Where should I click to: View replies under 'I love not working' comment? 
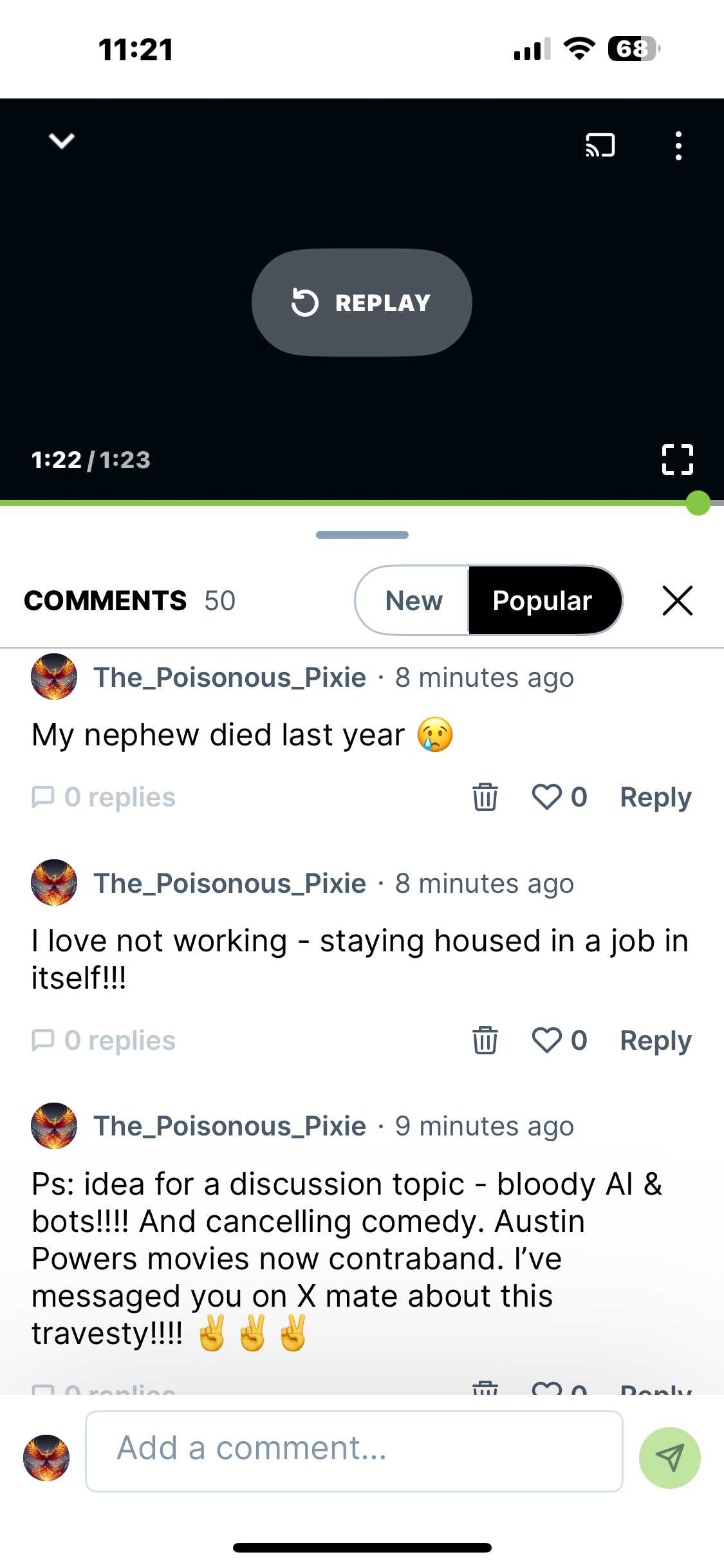(104, 1040)
